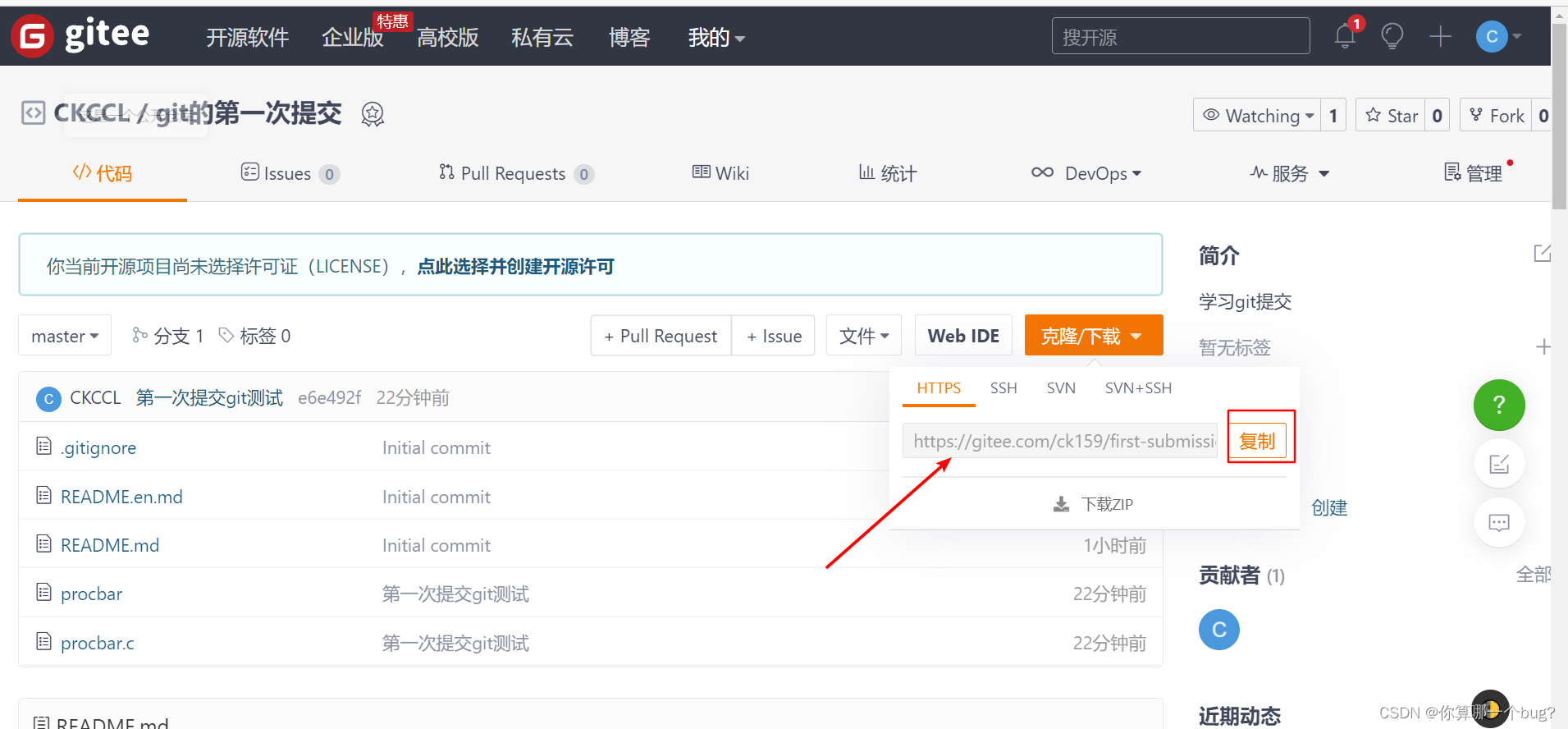Select the SVN+SSH clone tab
The width and height of the screenshot is (1568, 729).
click(x=1138, y=388)
